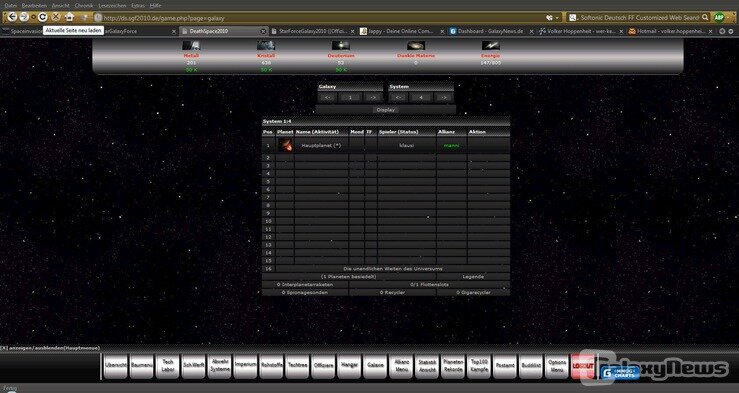Viewport: 739px width, 393px height.
Task: Click the Adblock Plus ABP icon
Action: pos(719,17)
